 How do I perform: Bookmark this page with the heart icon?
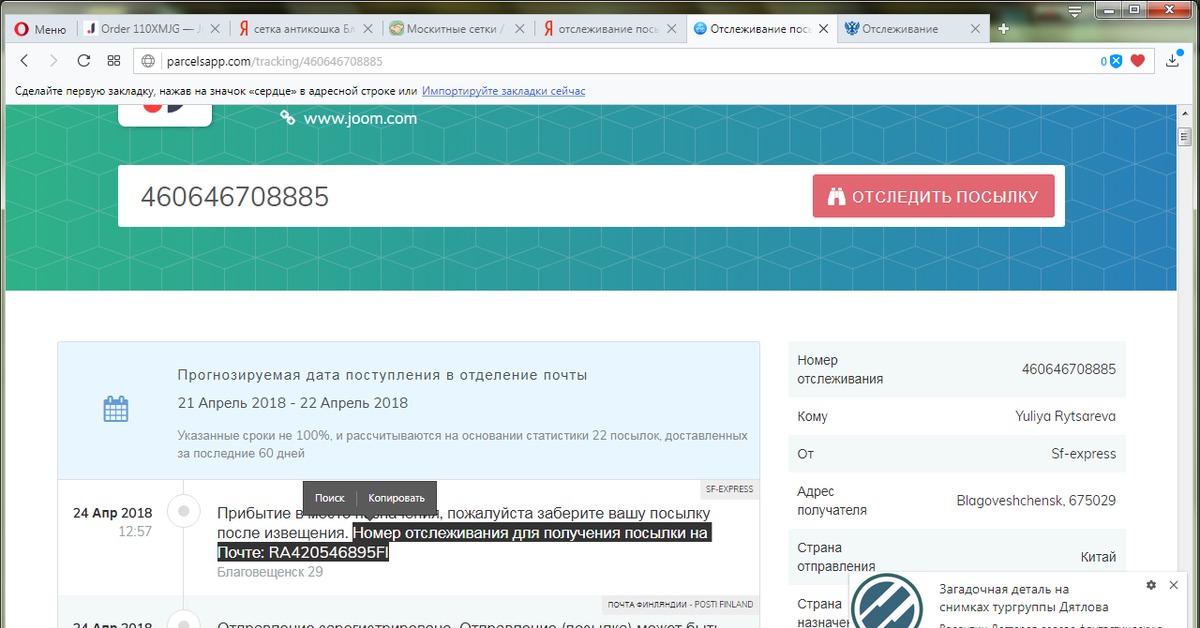point(1137,61)
